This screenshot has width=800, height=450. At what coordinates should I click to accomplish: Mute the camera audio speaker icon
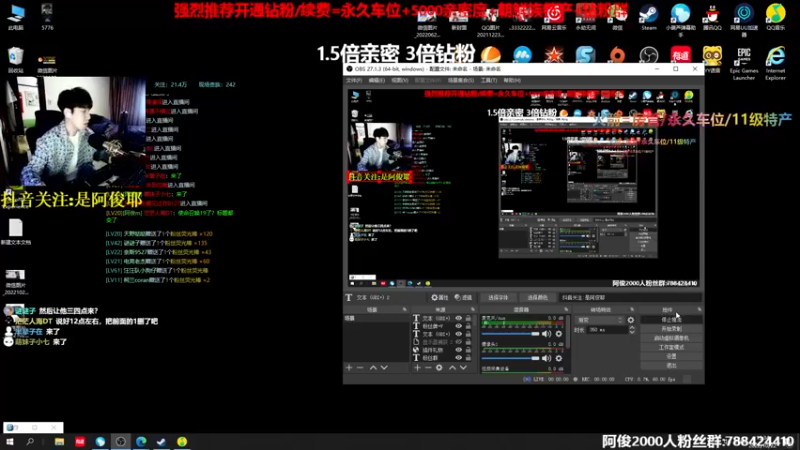[x=546, y=358]
